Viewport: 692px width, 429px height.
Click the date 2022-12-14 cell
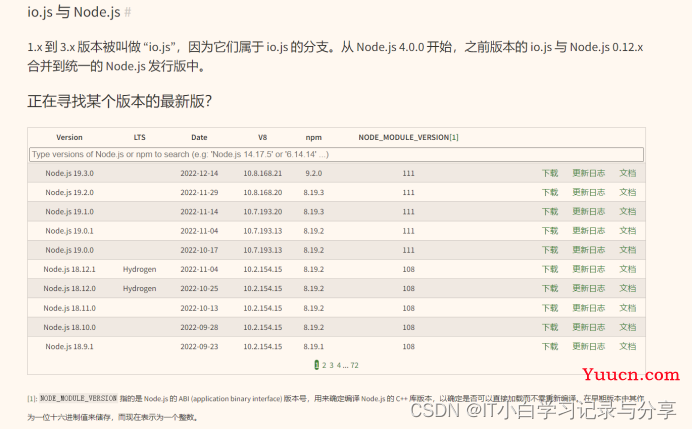pyautogui.click(x=199, y=173)
